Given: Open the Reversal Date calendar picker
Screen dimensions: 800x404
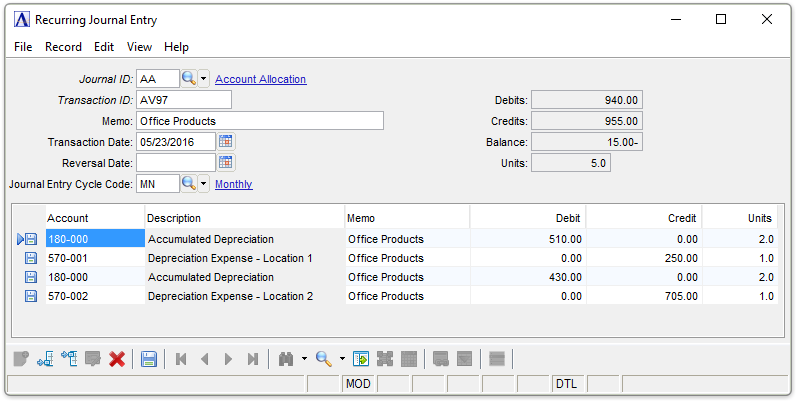Looking at the screenshot, I should [226, 162].
